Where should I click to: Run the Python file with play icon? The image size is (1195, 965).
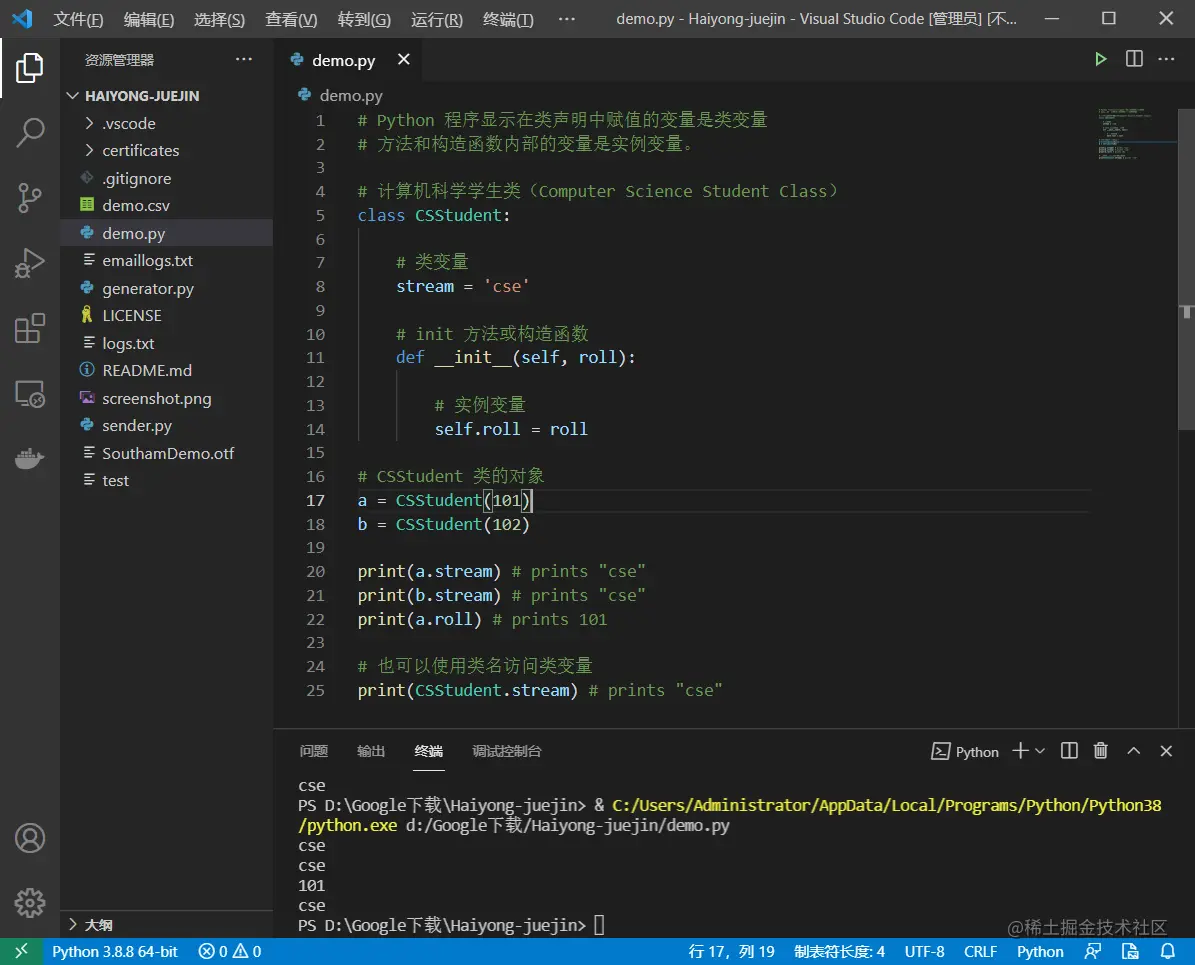1100,59
